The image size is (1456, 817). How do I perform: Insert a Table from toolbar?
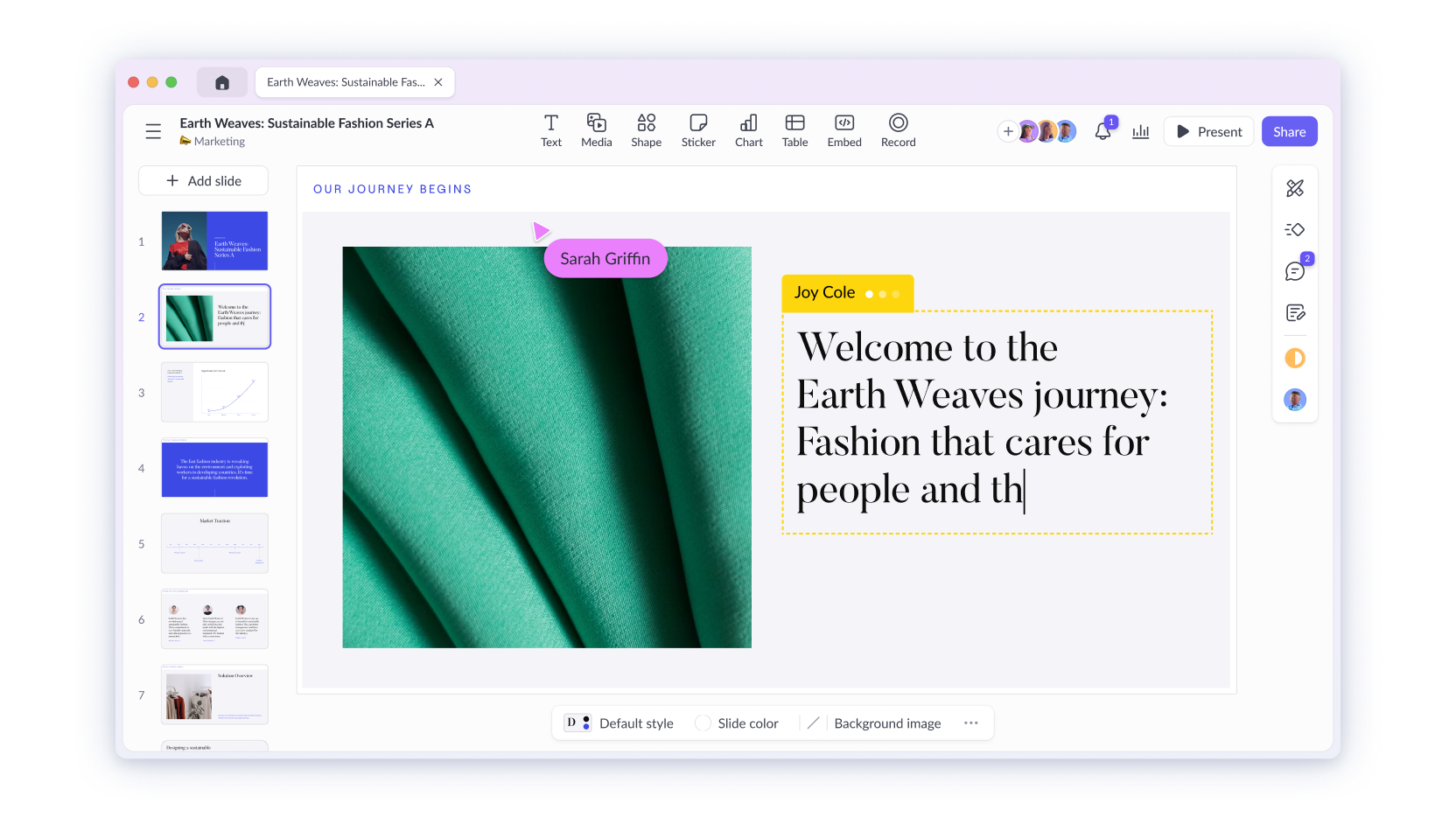[795, 131]
